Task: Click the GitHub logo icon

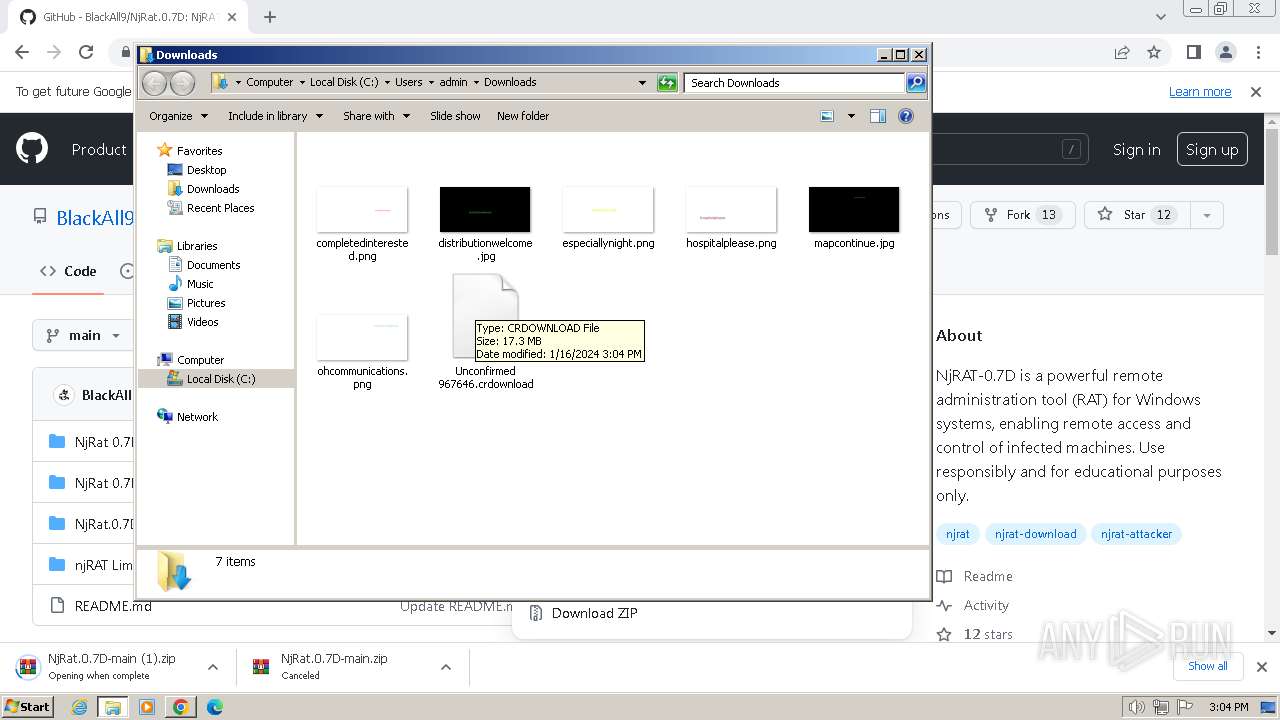Action: click(x=32, y=149)
